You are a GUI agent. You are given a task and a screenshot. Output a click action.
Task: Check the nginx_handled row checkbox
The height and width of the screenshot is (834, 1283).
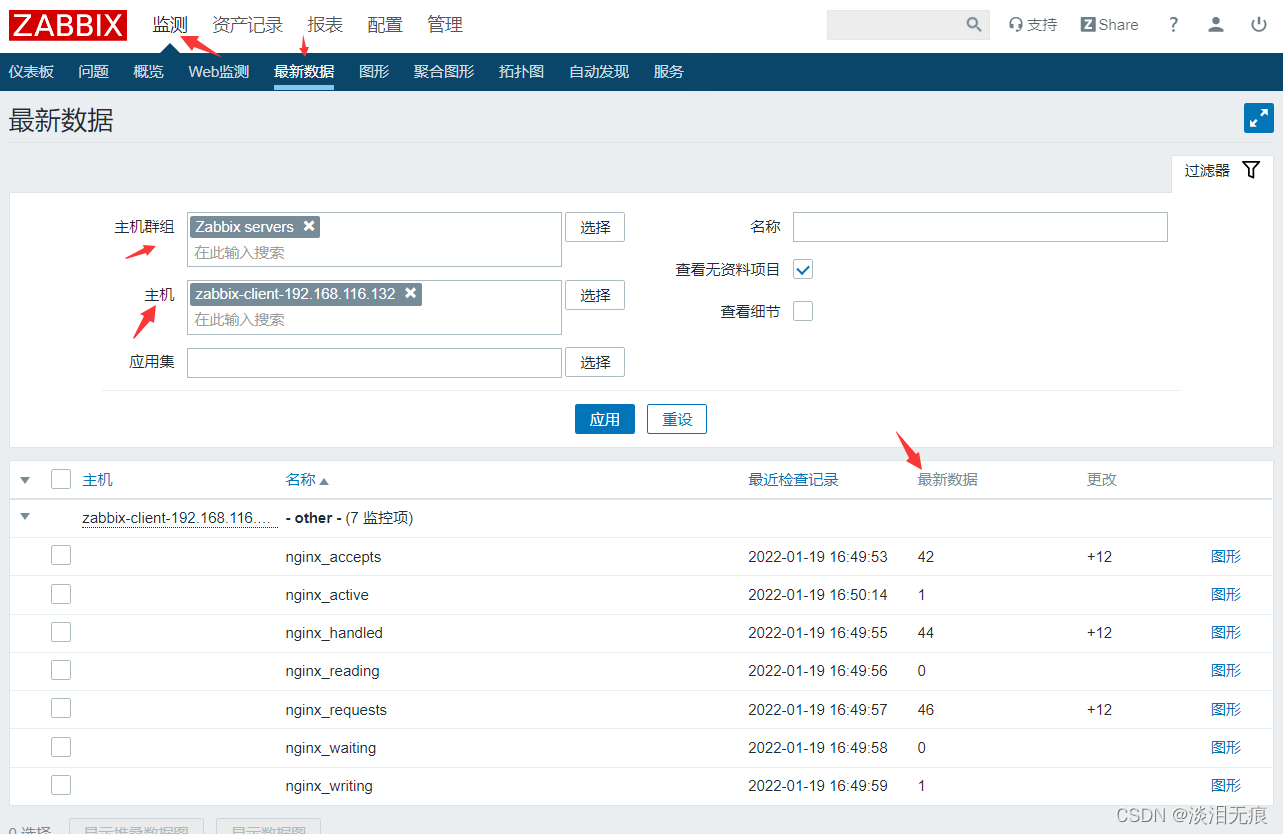(61, 632)
